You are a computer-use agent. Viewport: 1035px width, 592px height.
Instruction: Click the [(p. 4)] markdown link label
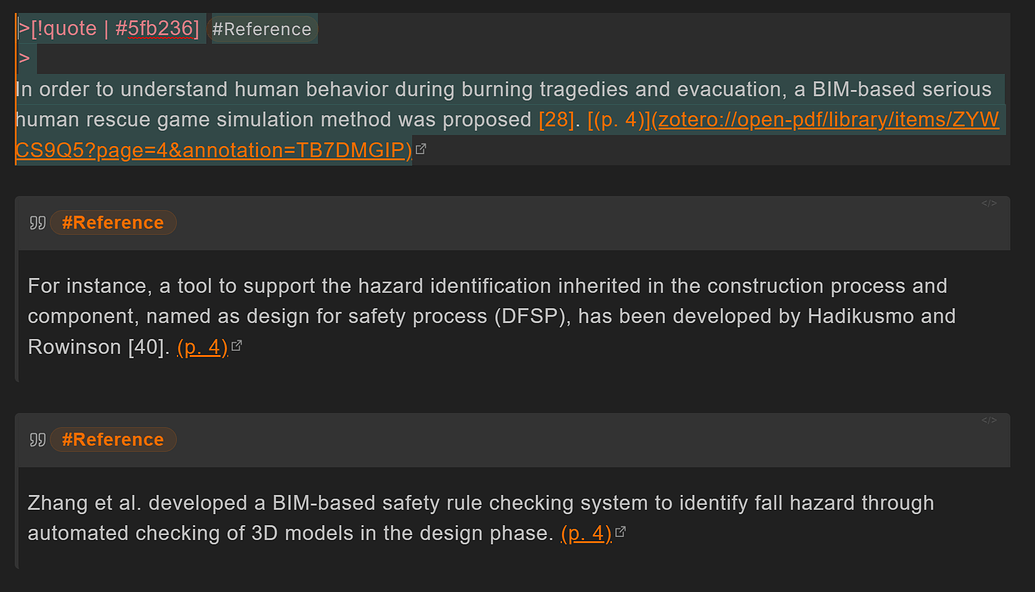click(619, 120)
